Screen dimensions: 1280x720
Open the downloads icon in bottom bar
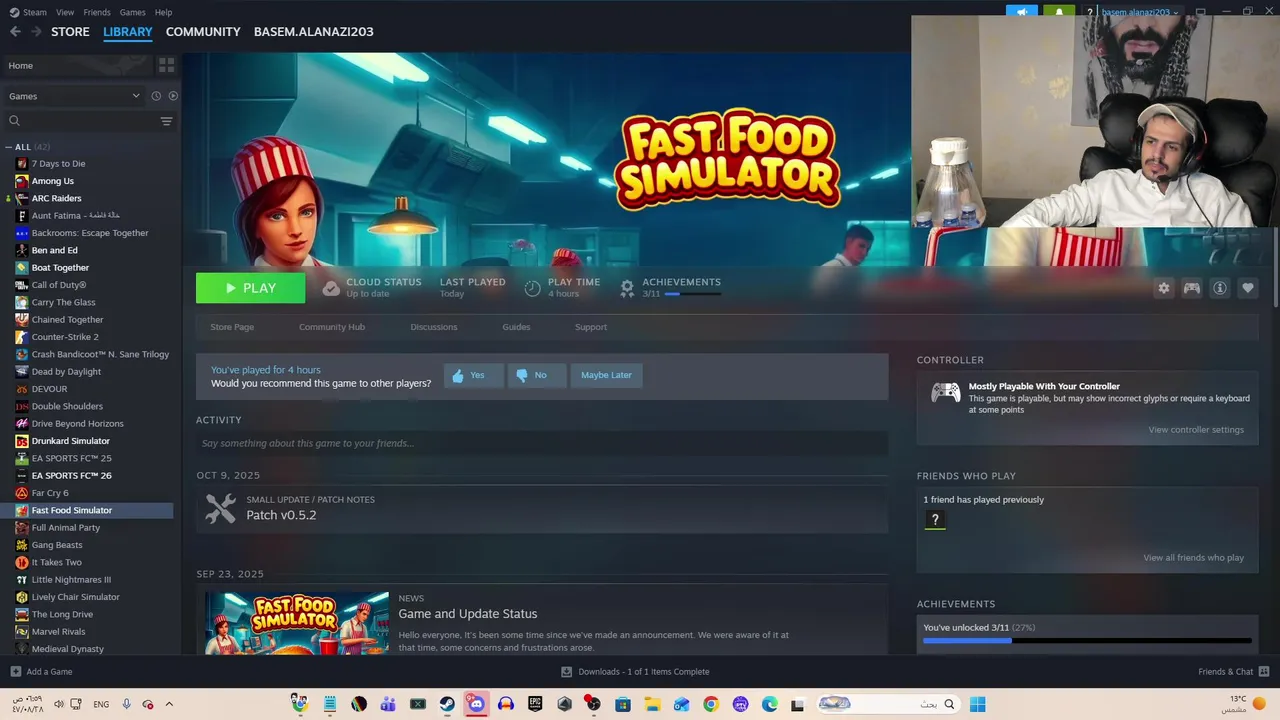click(566, 672)
